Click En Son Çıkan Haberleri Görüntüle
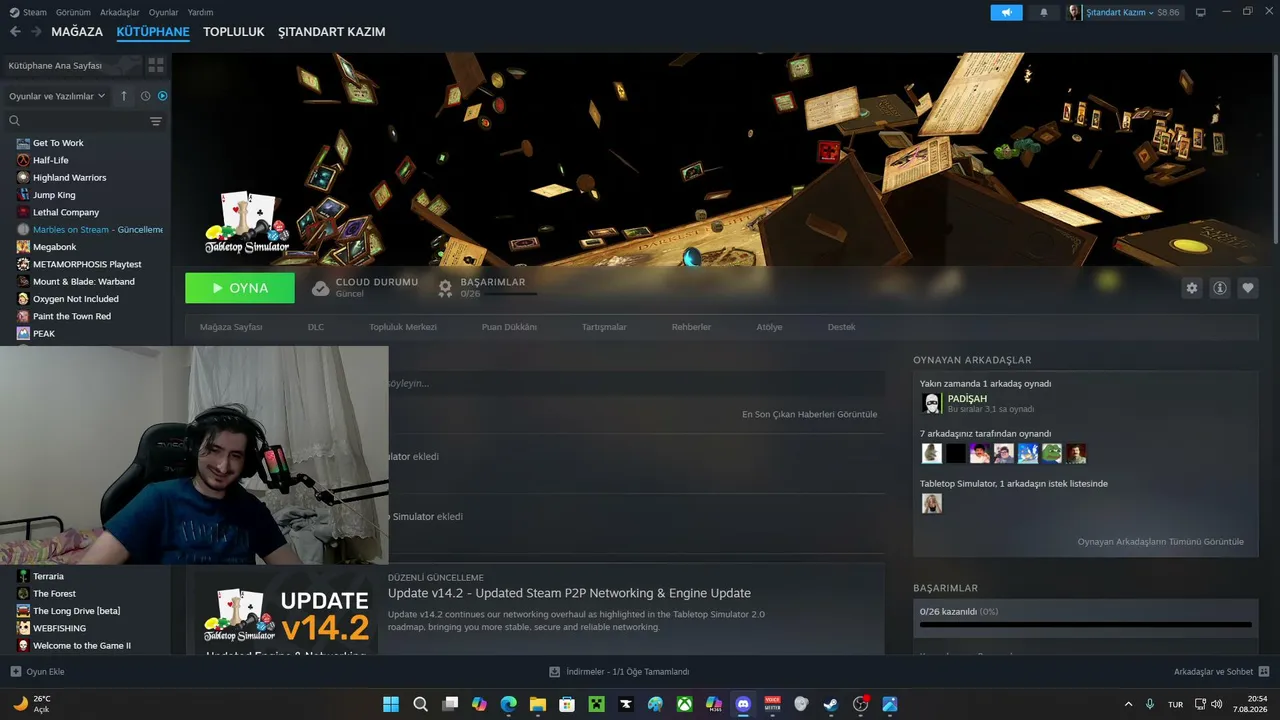This screenshot has width=1280, height=720. click(x=809, y=414)
